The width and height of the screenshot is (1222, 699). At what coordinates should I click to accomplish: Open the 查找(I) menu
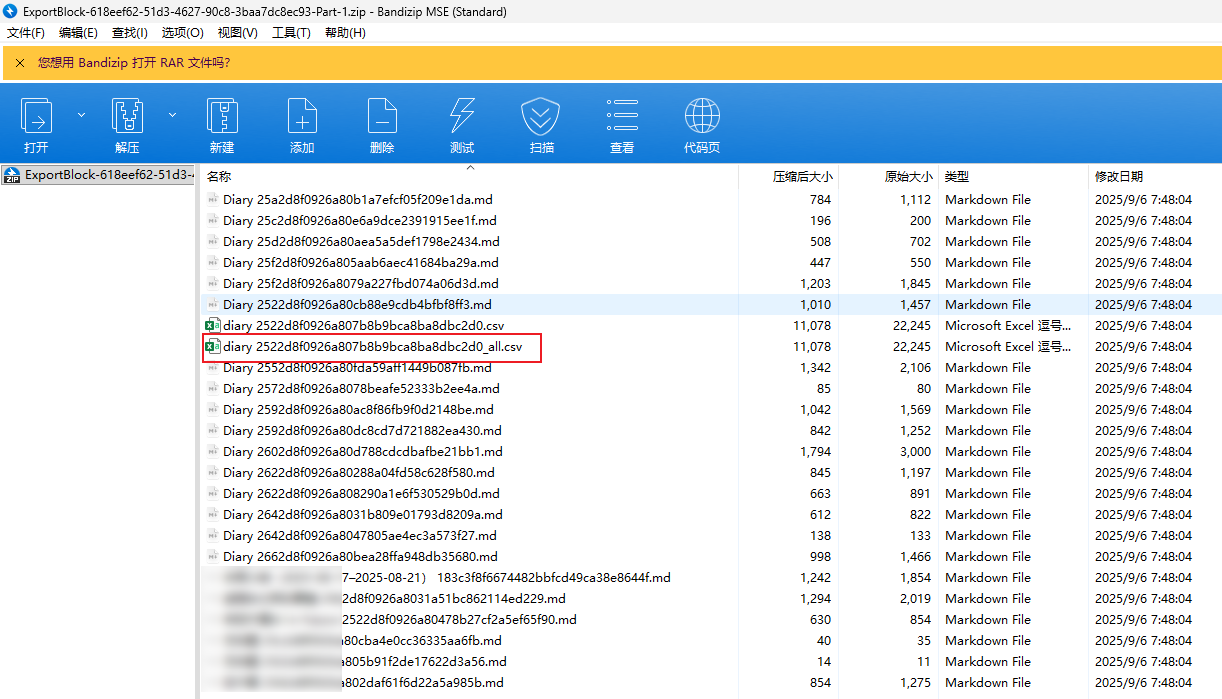point(130,33)
